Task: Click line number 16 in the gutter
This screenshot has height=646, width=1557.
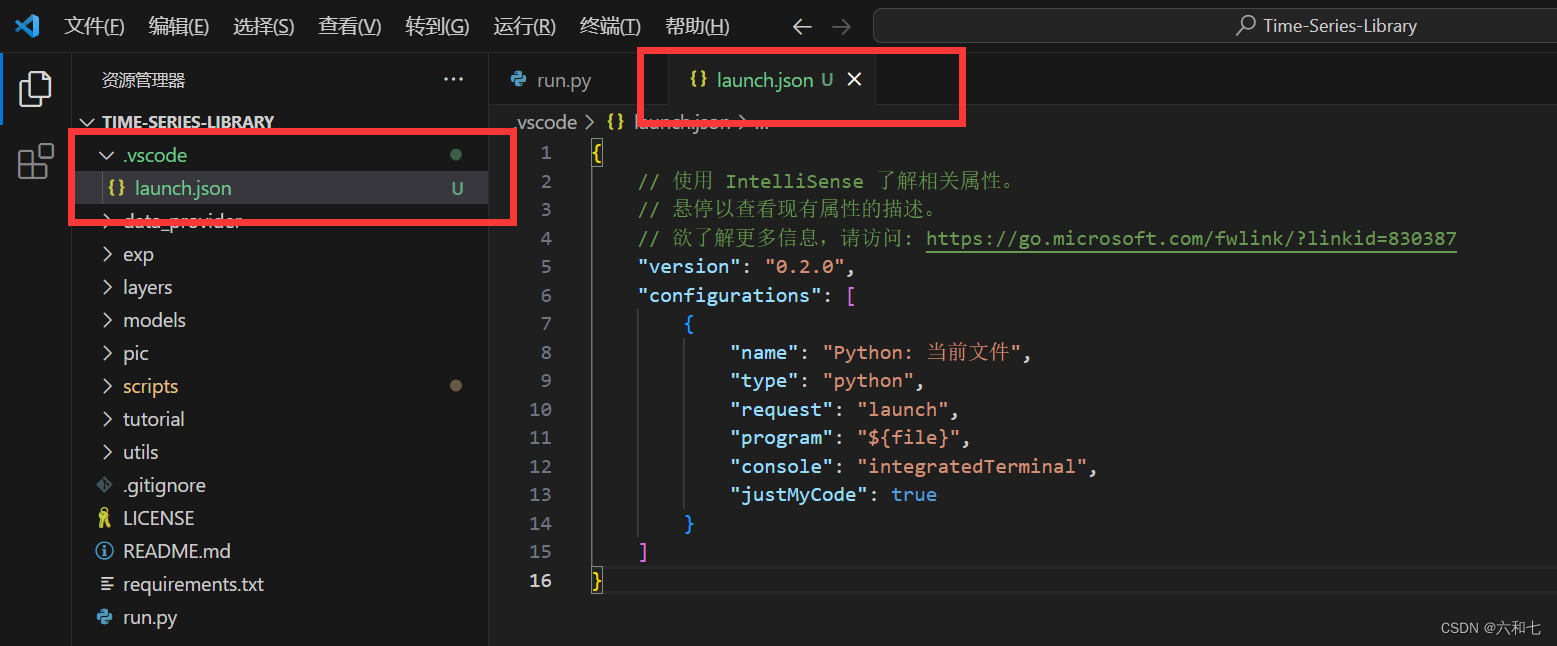Action: tap(541, 580)
